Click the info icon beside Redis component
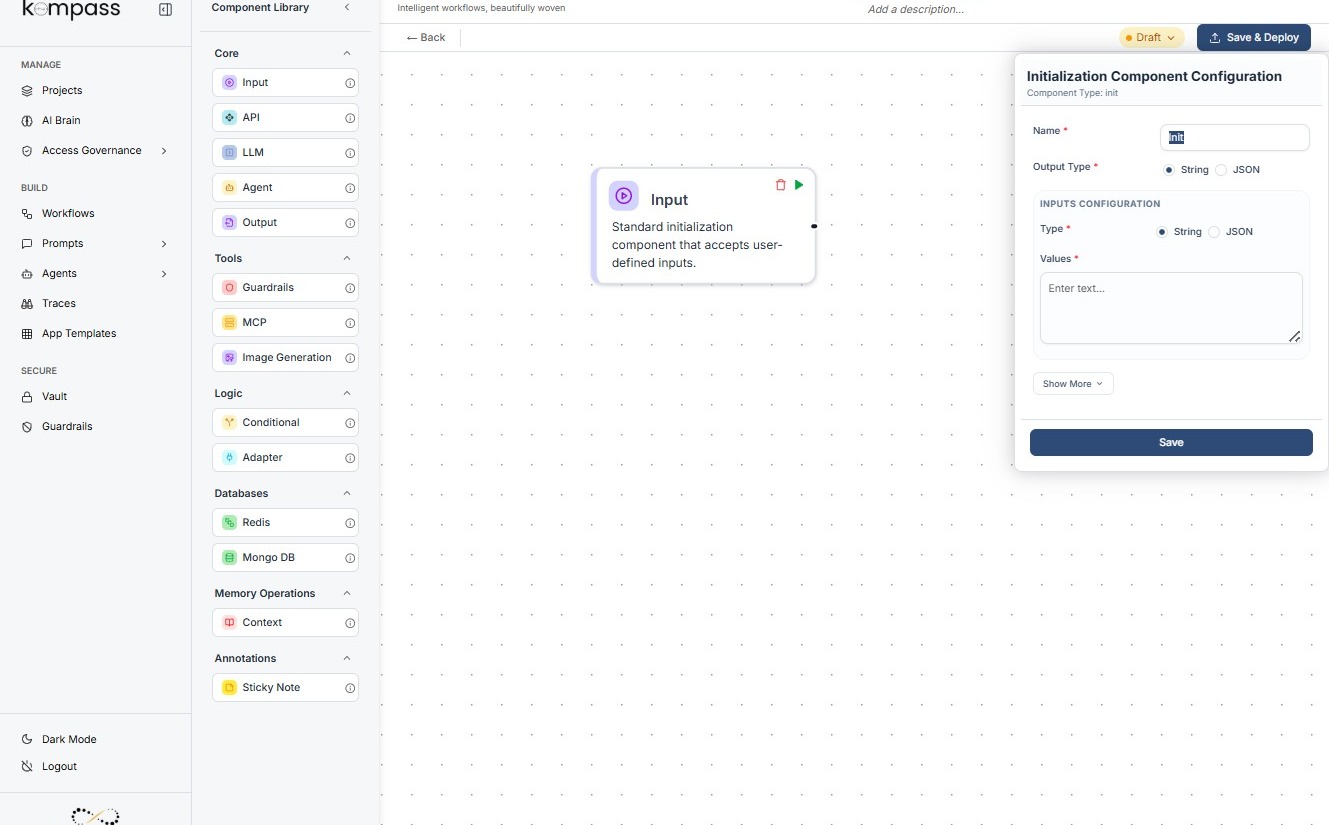 [350, 523]
